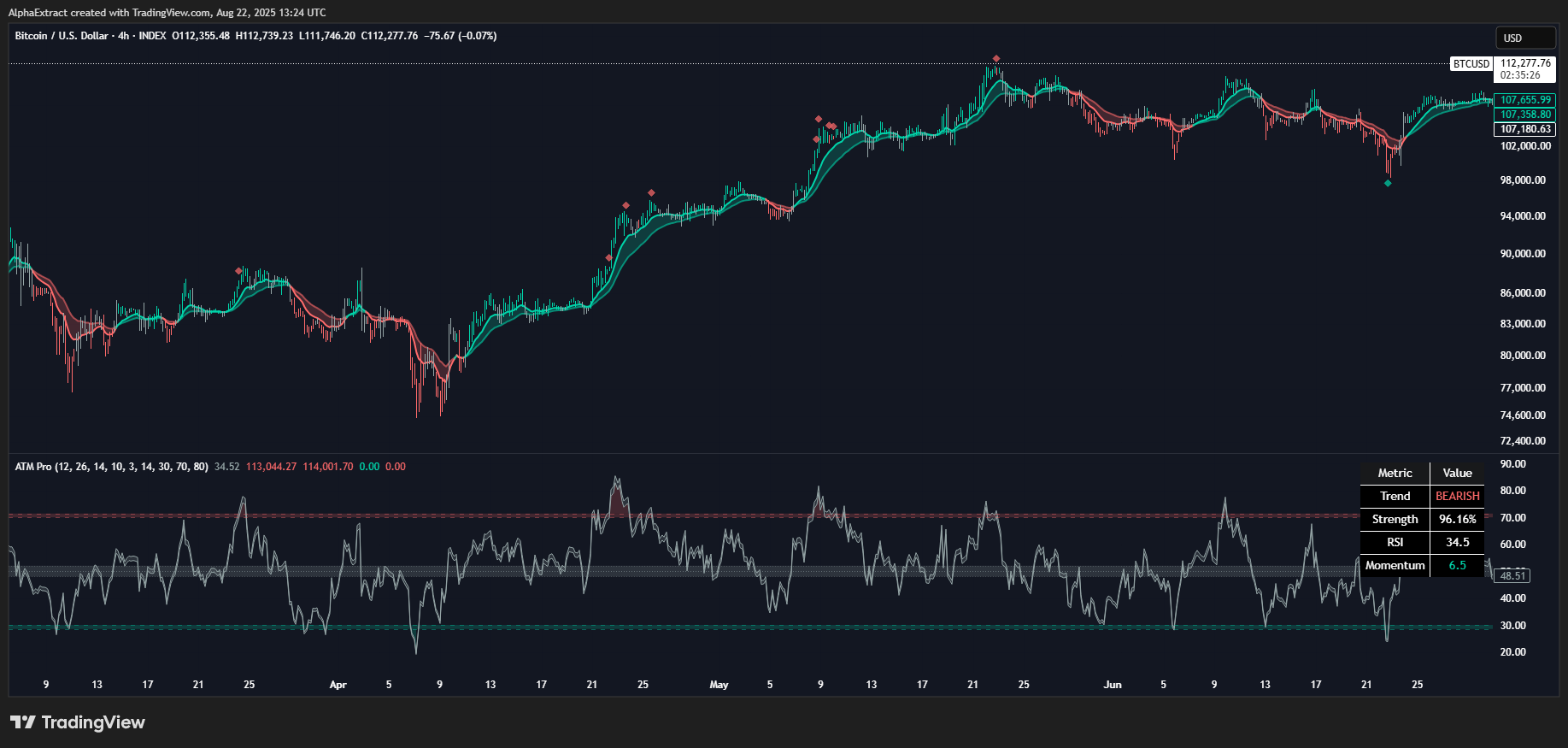Click the BTCUSD price line label

click(1471, 64)
